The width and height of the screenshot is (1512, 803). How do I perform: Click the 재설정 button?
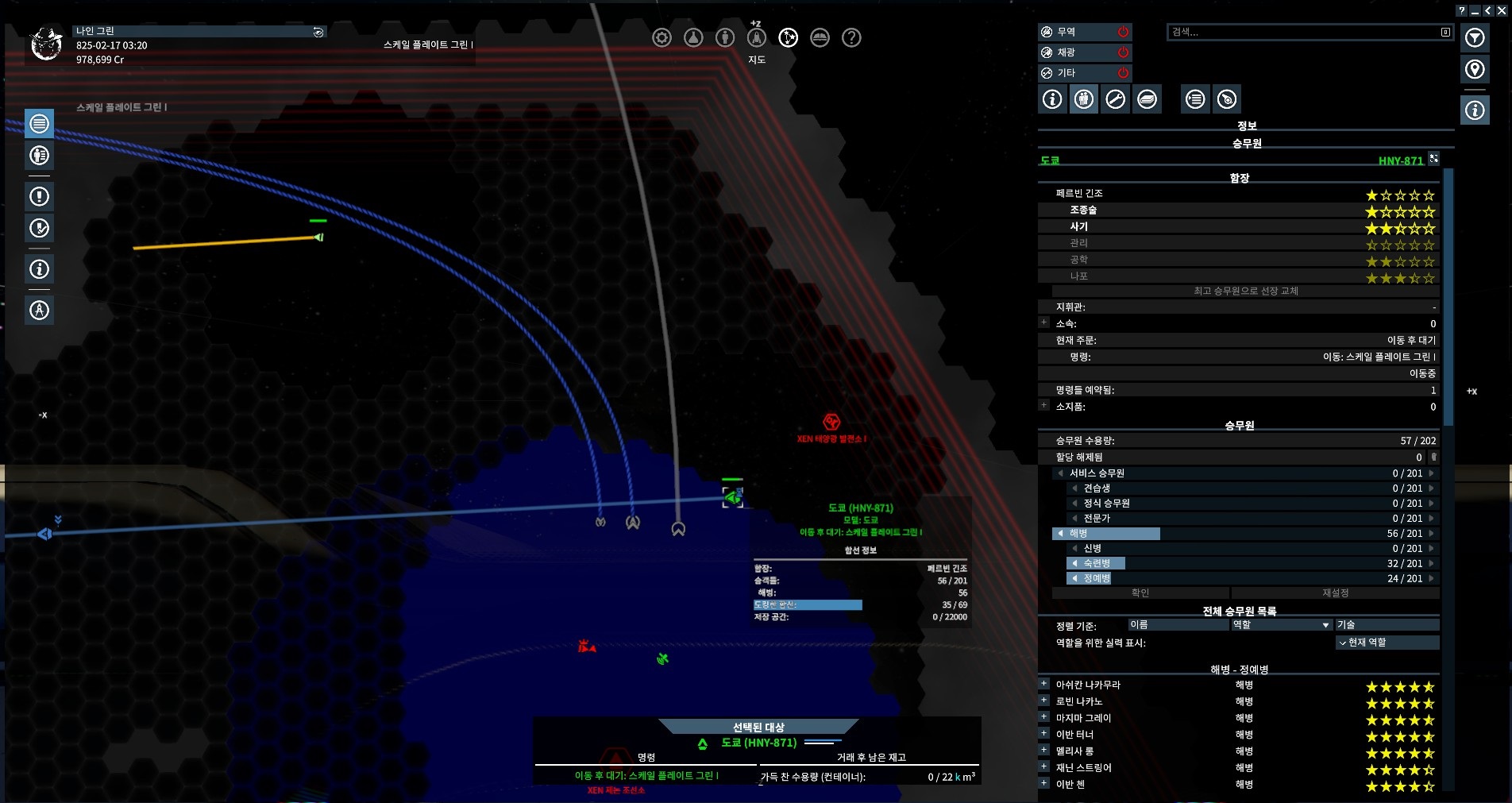(x=1335, y=593)
